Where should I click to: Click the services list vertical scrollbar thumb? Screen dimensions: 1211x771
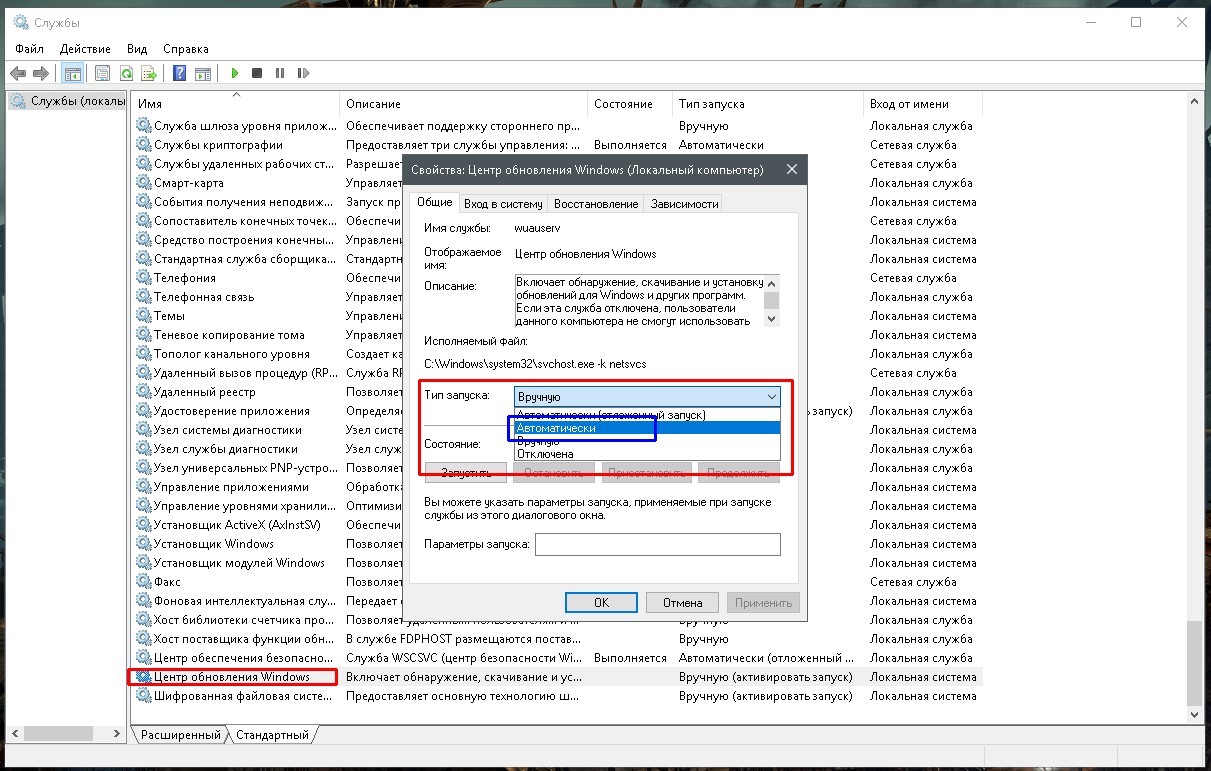1193,664
